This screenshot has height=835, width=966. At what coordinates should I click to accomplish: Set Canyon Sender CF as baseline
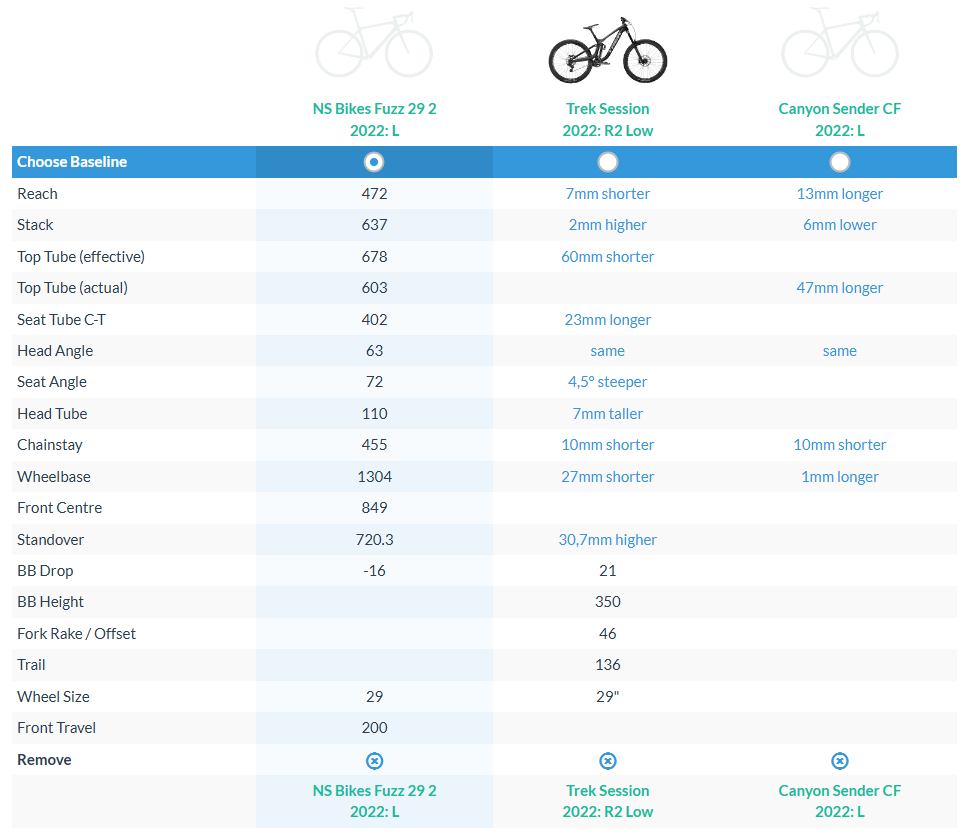click(x=840, y=162)
